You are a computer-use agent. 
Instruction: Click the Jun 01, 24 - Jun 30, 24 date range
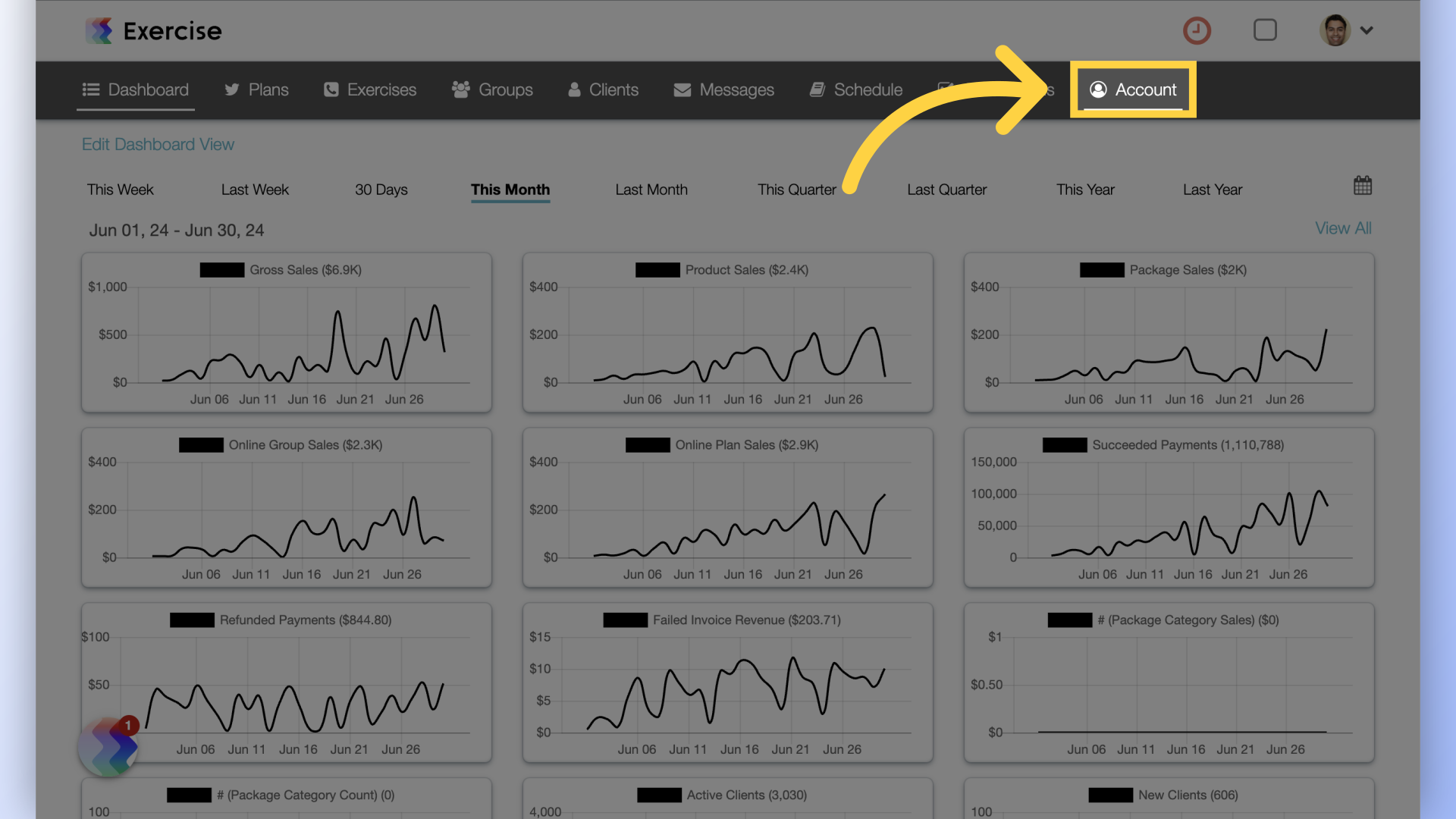click(177, 231)
